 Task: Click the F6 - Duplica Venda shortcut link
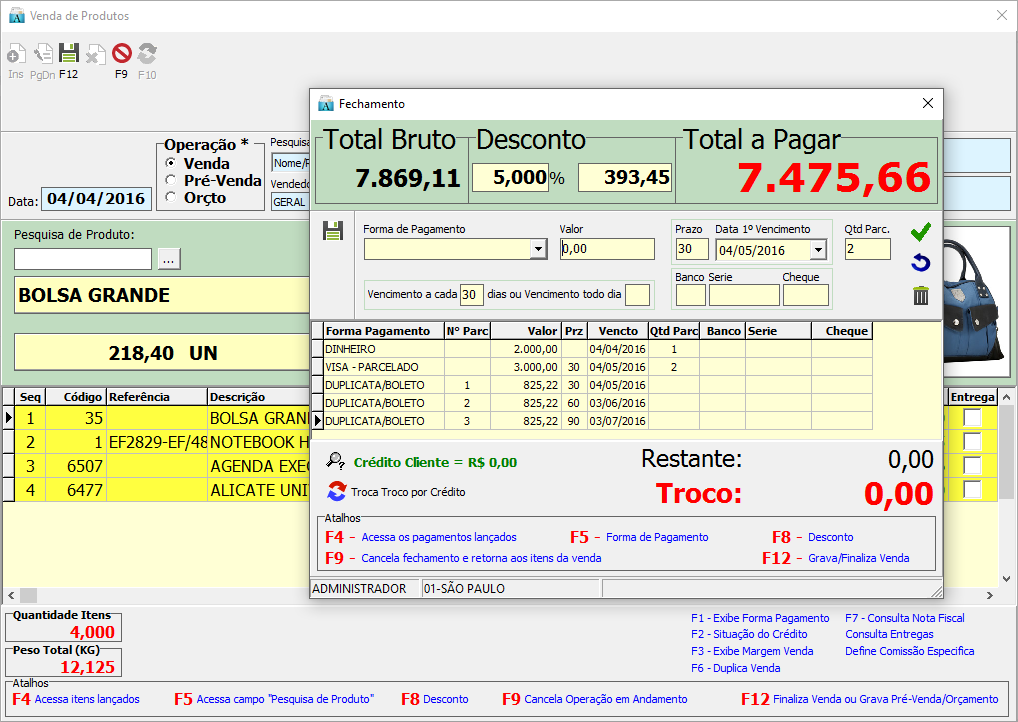[x=735, y=668]
